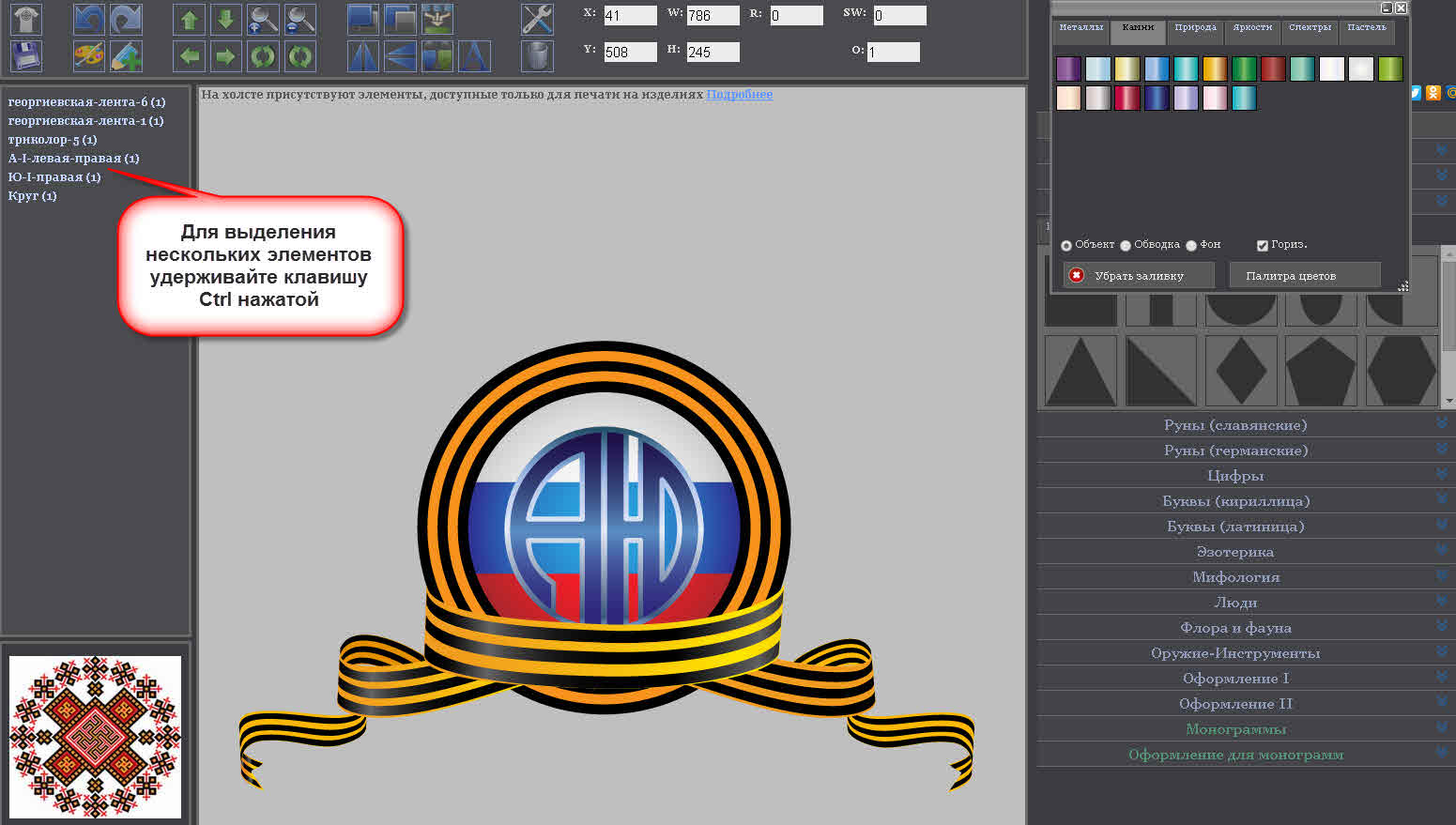1456x825 pixels.
Task: Follow the Подробнее link
Action: pyautogui.click(x=739, y=95)
